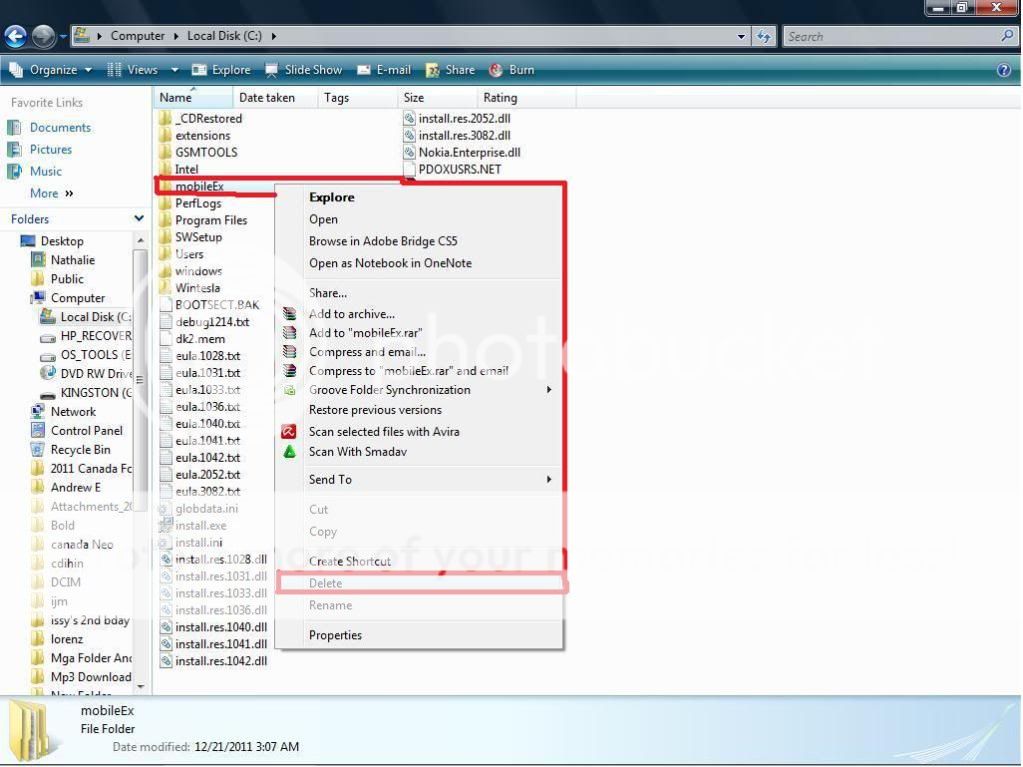Open the Help question mark icon
The image size is (1023, 767).
pyautogui.click(x=1004, y=70)
